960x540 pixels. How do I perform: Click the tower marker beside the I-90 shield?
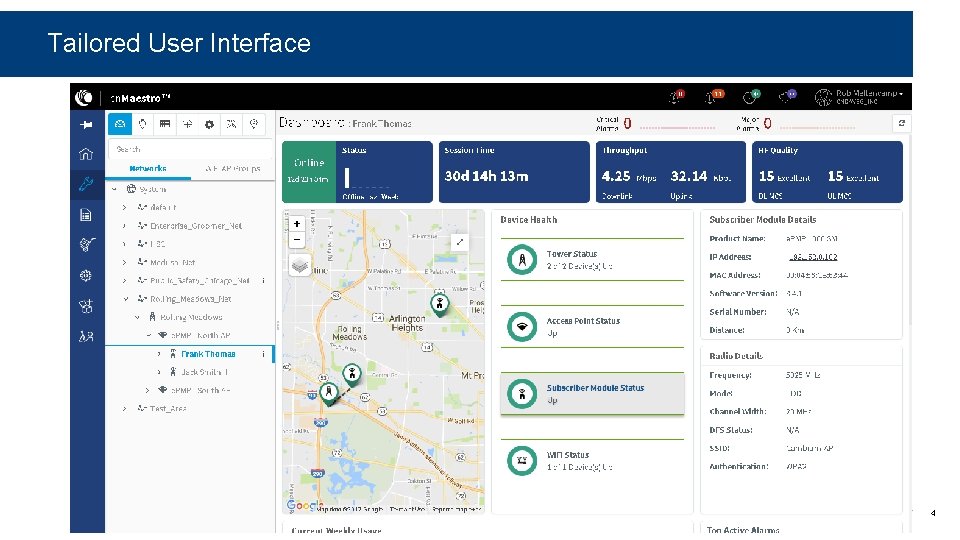pos(329,392)
